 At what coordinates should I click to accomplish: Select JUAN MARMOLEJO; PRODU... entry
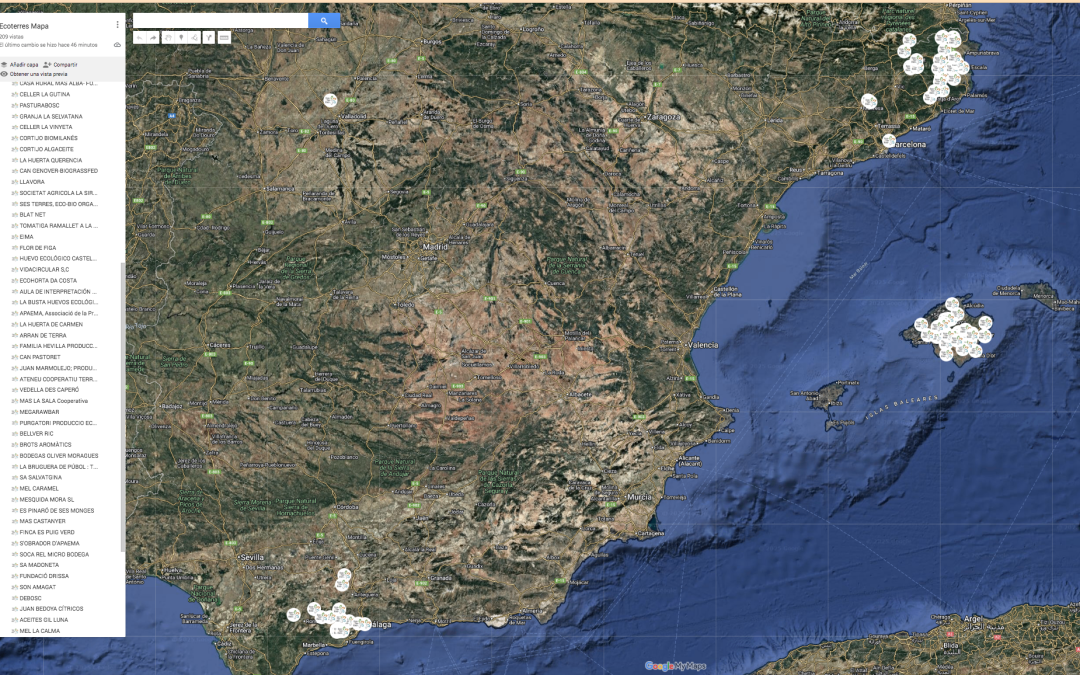[x=59, y=368]
